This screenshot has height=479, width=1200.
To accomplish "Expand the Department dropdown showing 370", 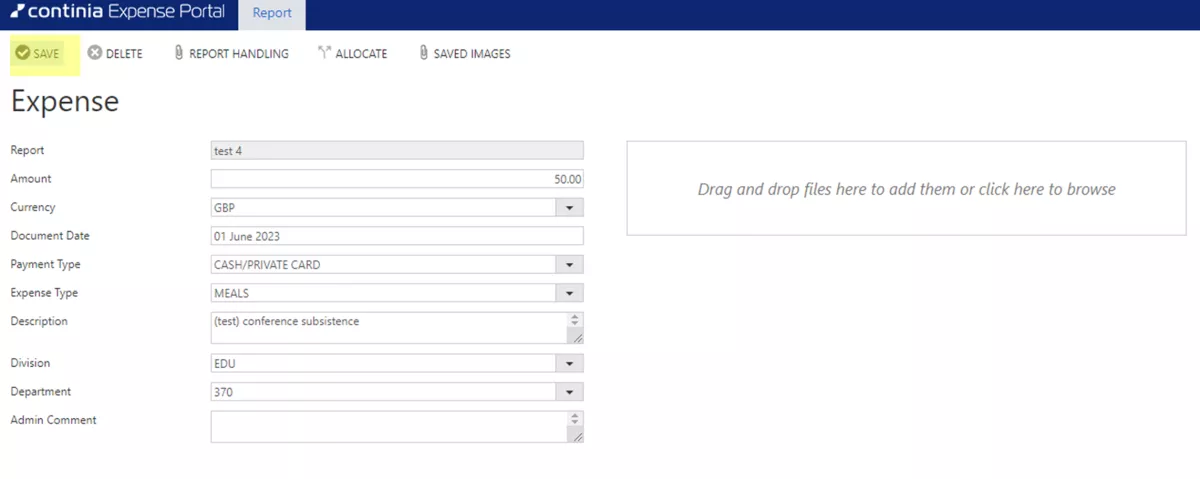I will tap(569, 393).
